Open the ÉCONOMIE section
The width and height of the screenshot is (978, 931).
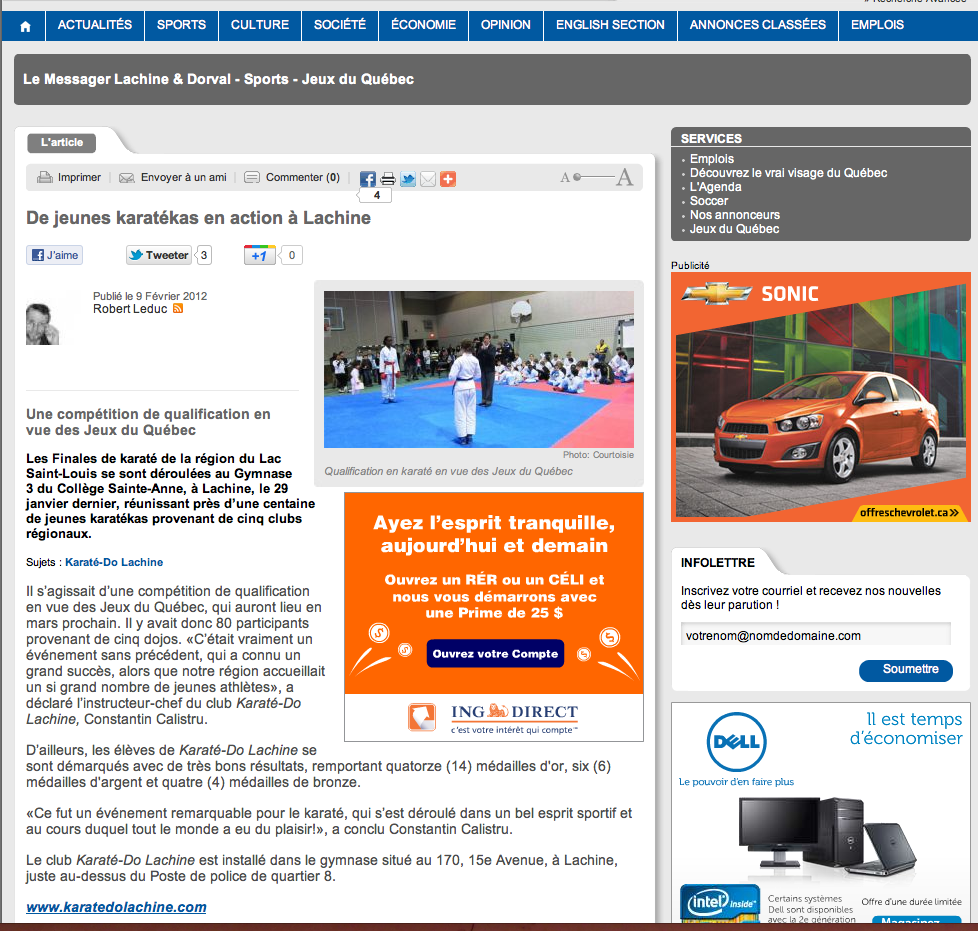pos(424,25)
